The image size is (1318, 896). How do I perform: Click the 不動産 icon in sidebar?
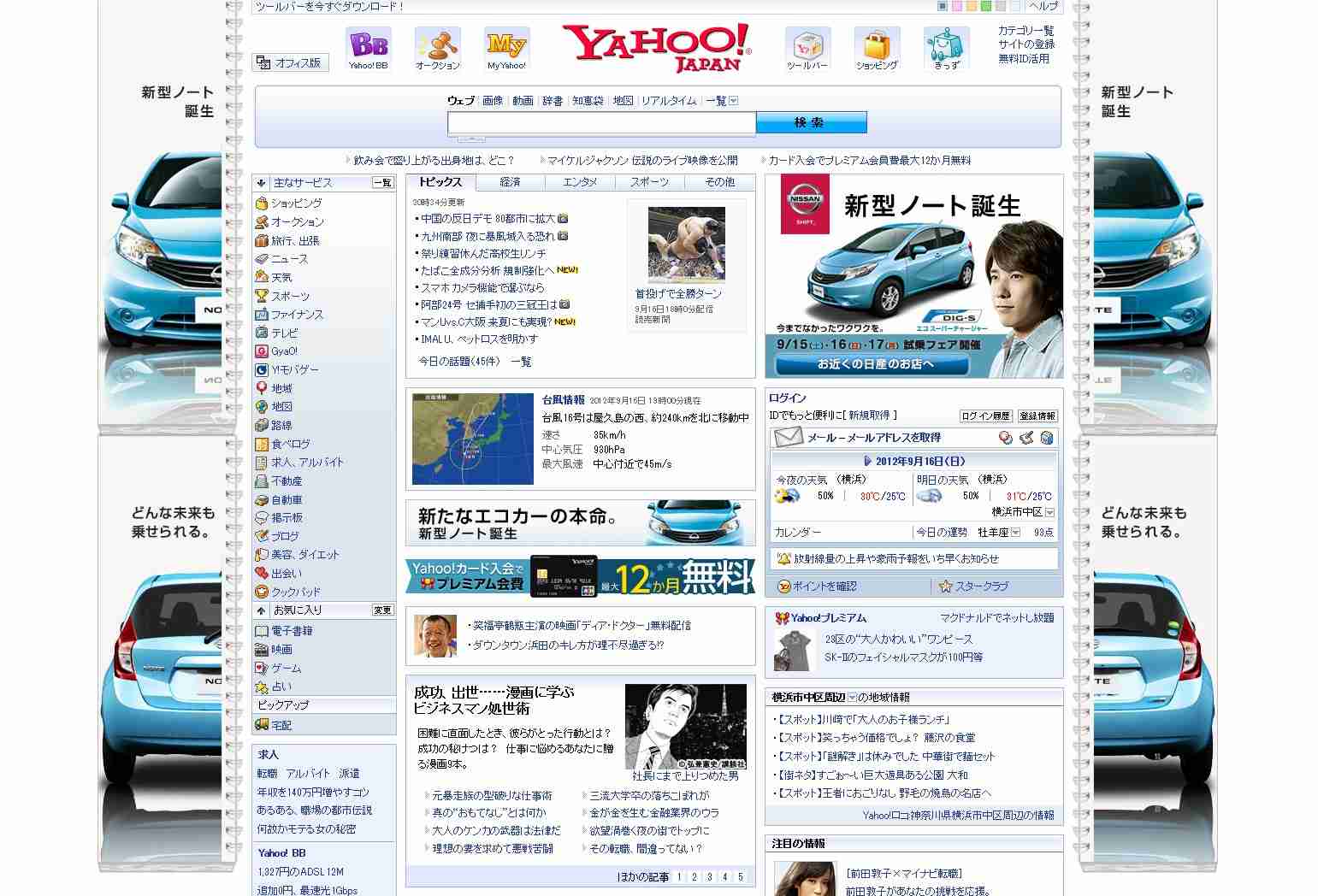262,480
